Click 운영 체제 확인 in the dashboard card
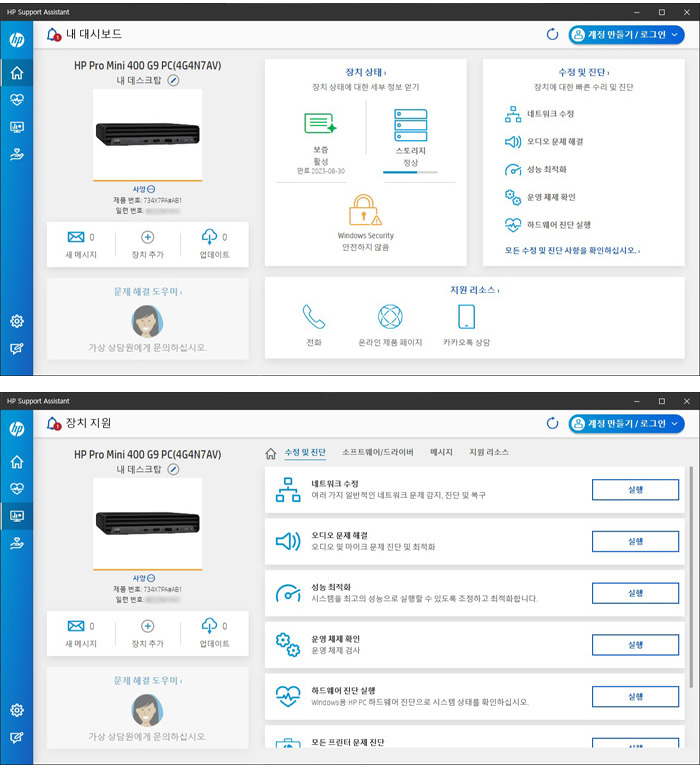The height and width of the screenshot is (769, 700). 540,197
